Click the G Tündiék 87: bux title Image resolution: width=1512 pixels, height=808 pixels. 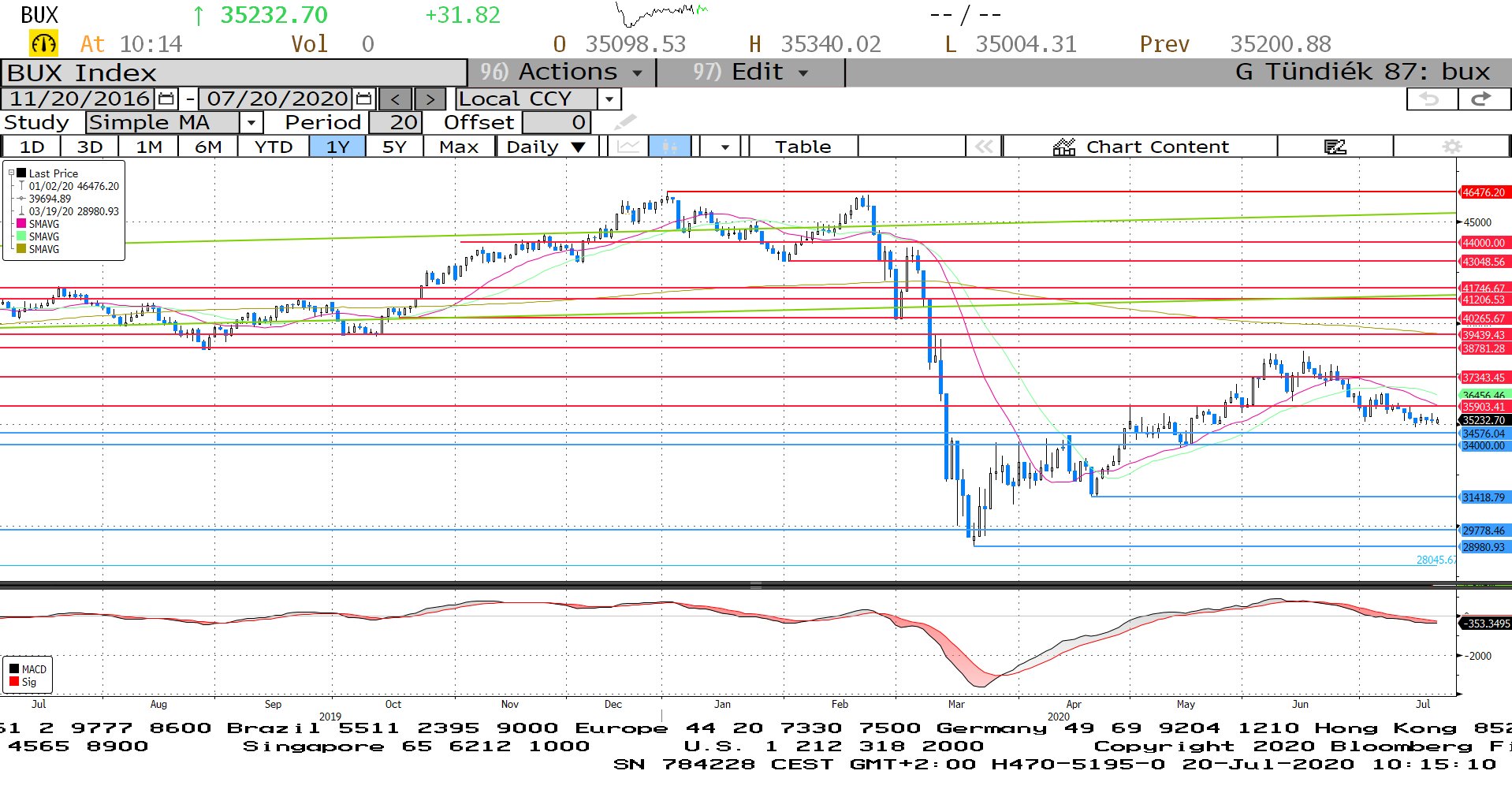(1363, 72)
